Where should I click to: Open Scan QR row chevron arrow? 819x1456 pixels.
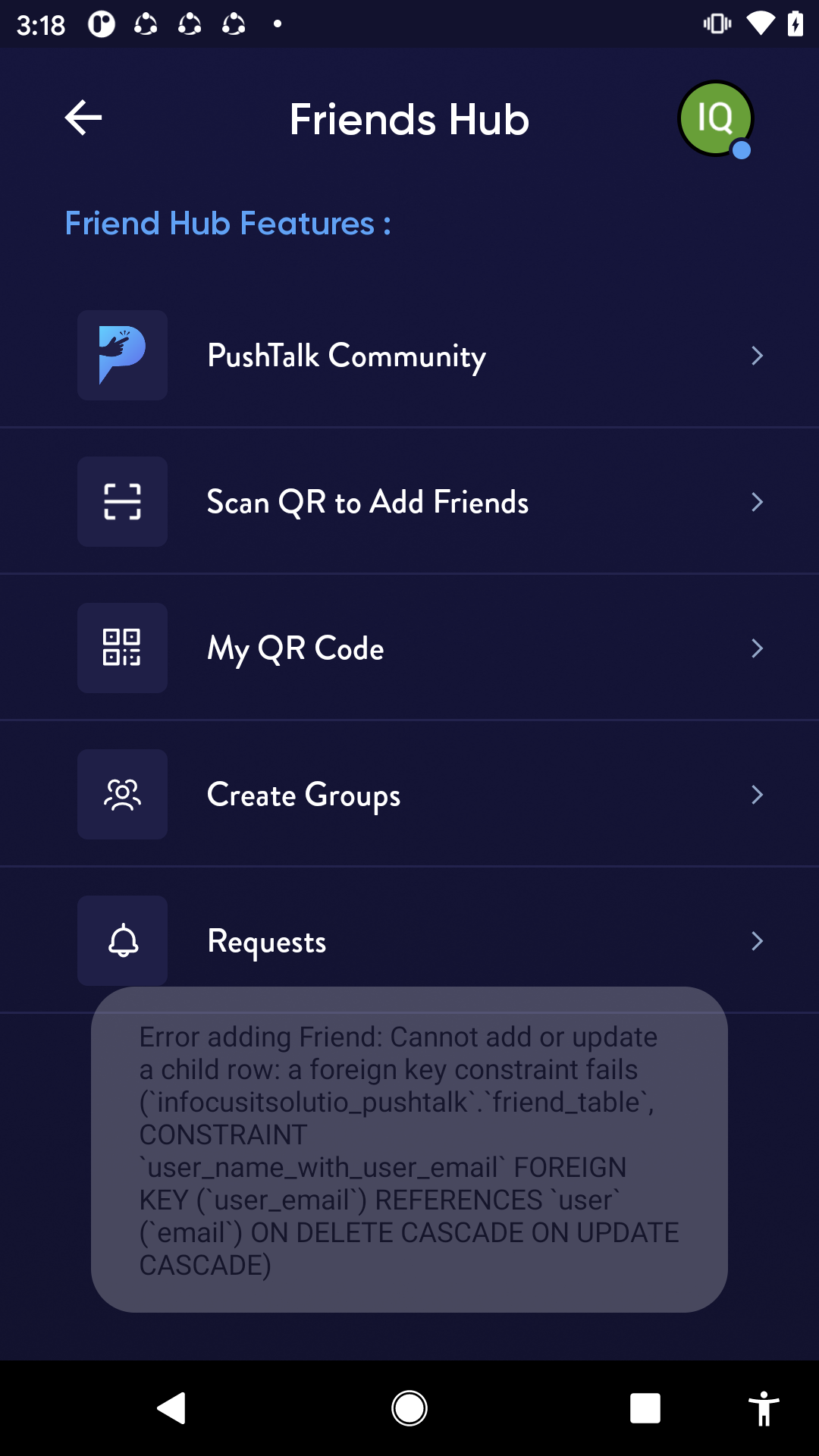coord(756,502)
